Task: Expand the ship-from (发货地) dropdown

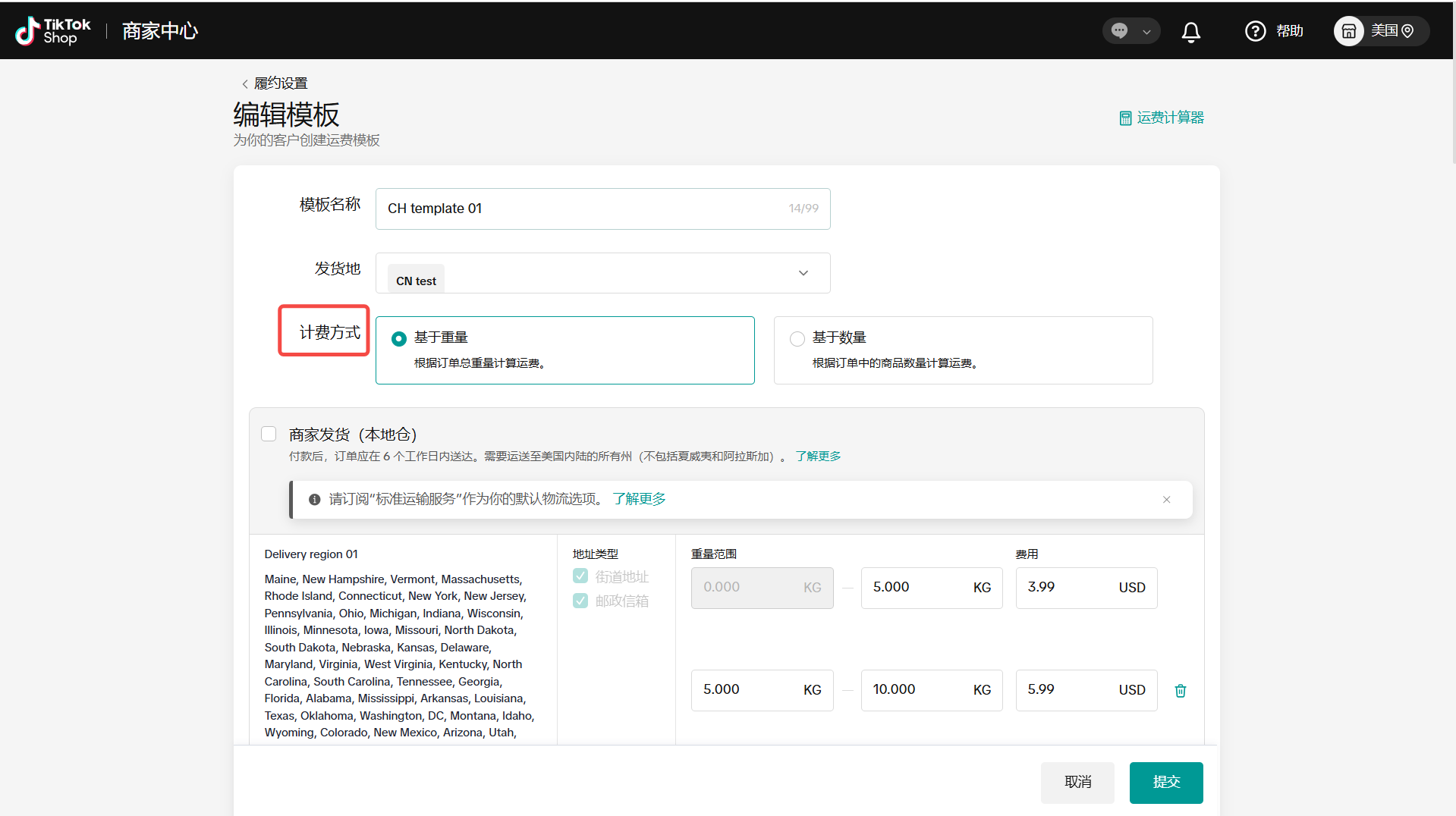Action: click(x=803, y=273)
